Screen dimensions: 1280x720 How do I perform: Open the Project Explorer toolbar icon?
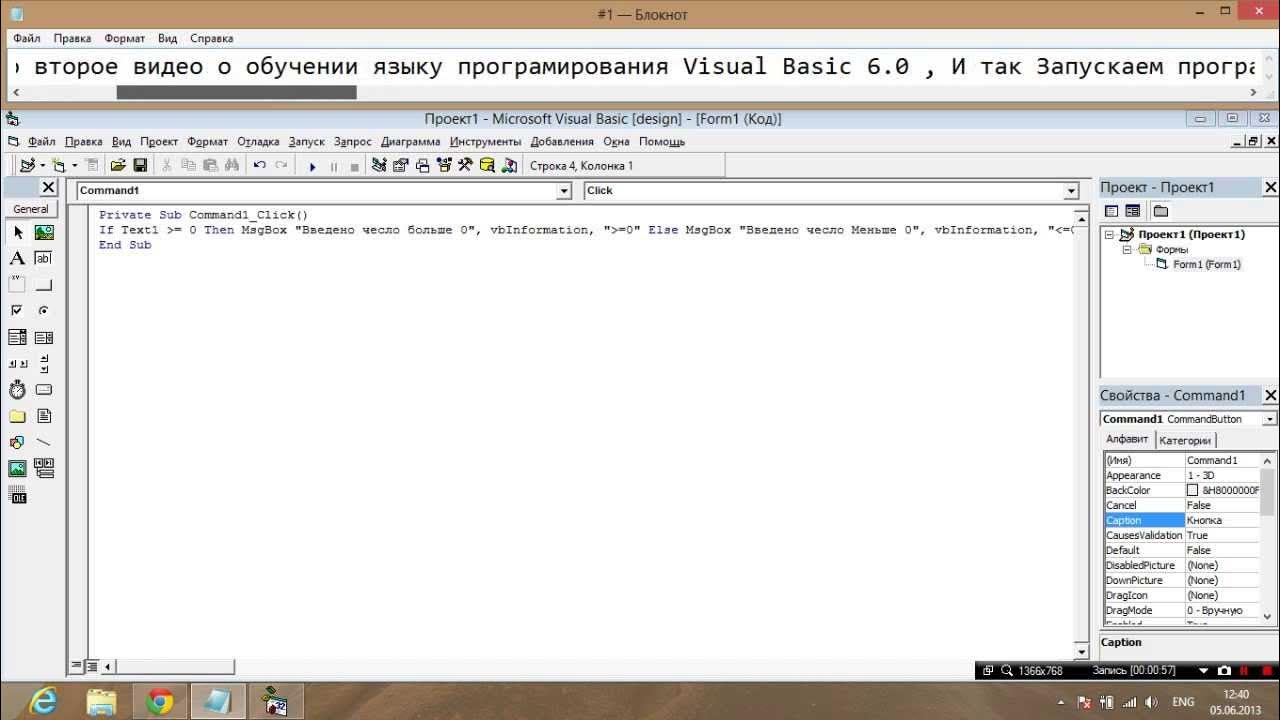pos(379,166)
